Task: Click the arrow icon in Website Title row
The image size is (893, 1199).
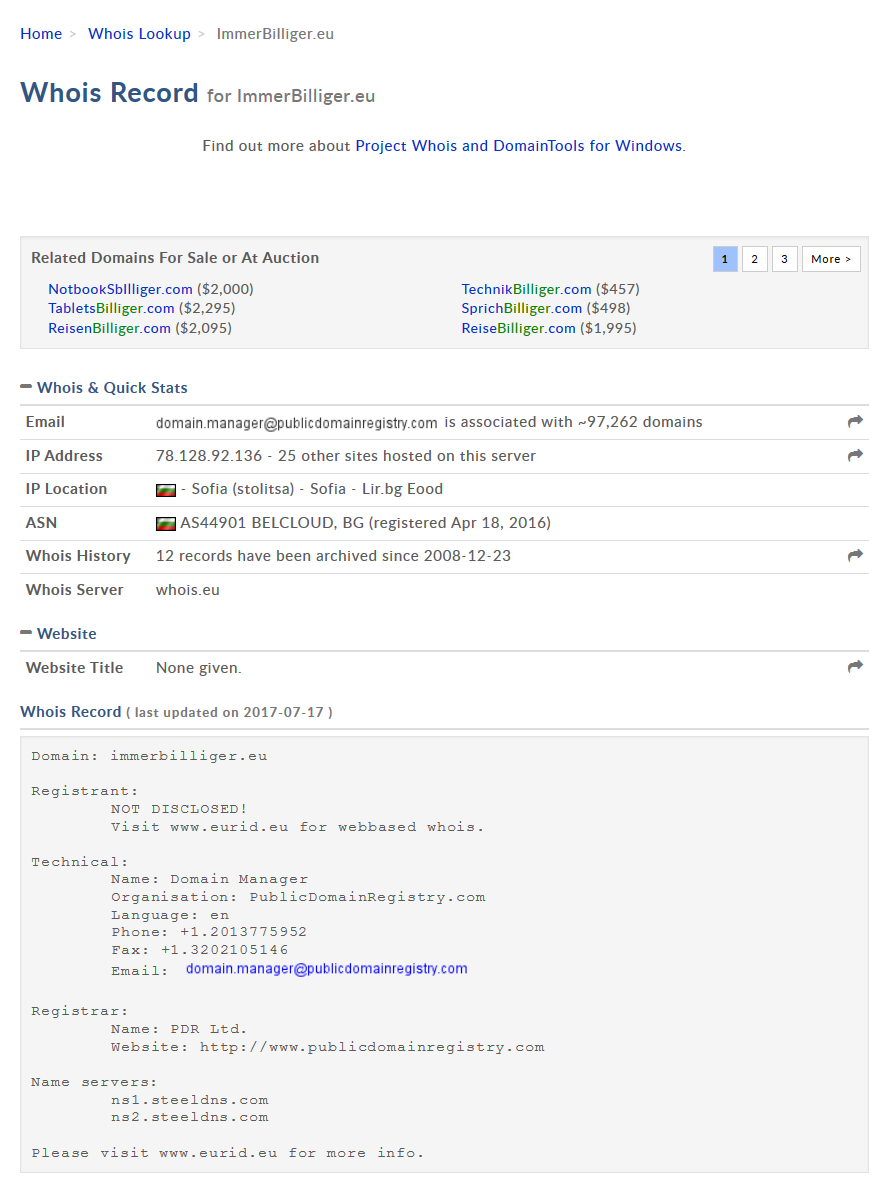Action: [855, 667]
